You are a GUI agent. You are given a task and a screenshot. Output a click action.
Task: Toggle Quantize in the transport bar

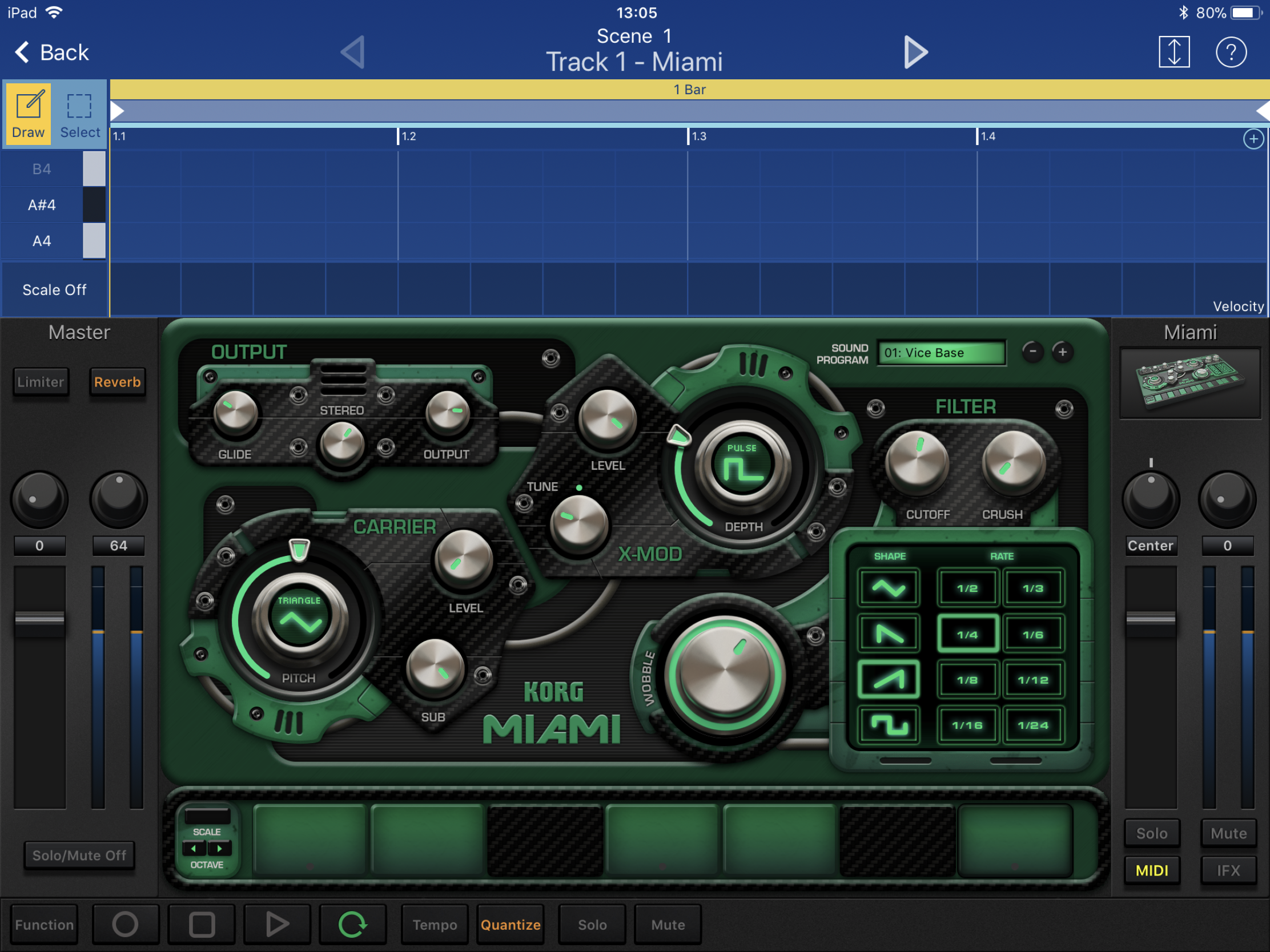511,925
